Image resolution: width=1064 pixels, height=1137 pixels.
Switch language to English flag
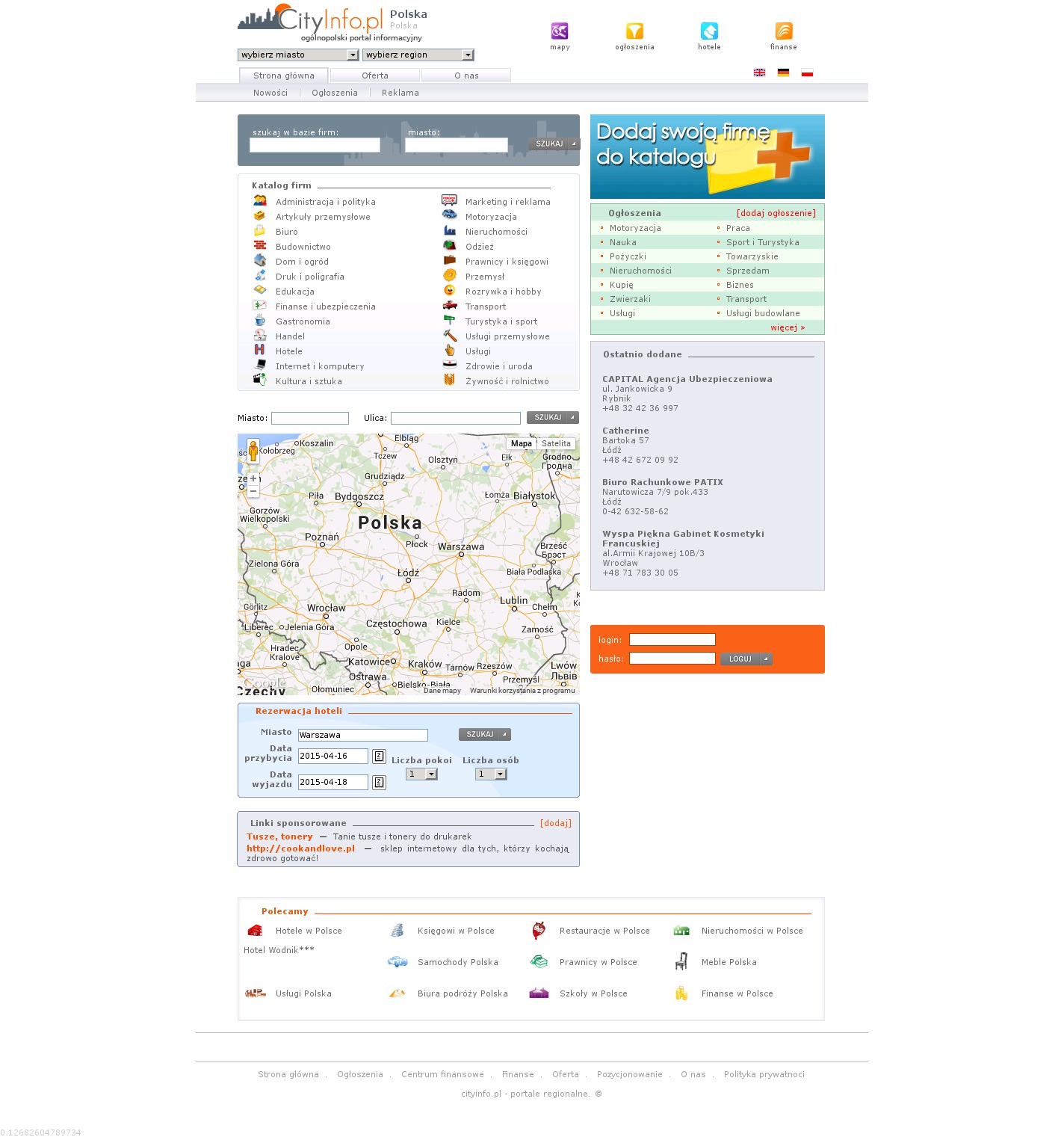tap(759, 73)
